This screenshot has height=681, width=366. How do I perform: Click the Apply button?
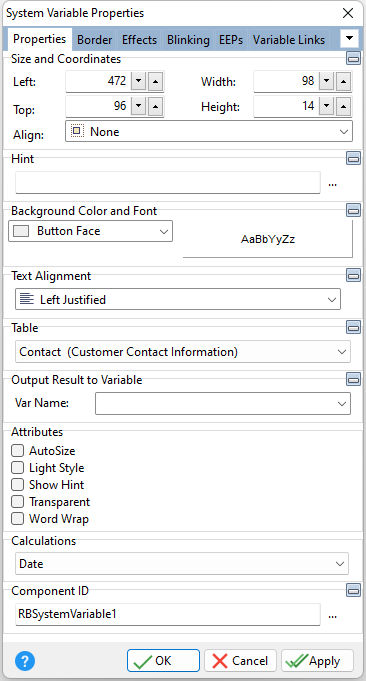click(317, 661)
